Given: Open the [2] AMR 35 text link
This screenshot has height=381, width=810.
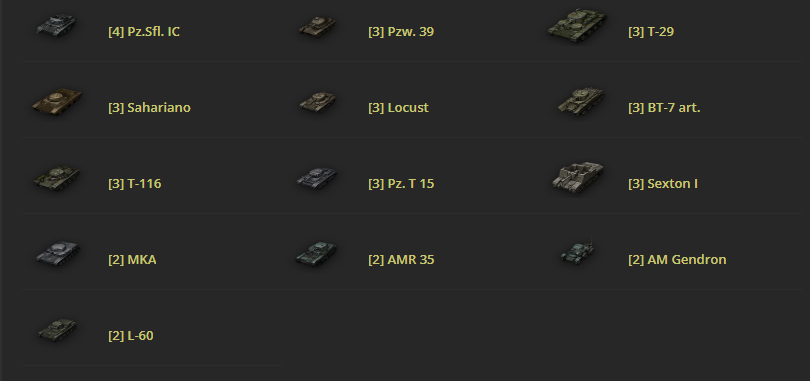Looking at the screenshot, I should 401,259.
